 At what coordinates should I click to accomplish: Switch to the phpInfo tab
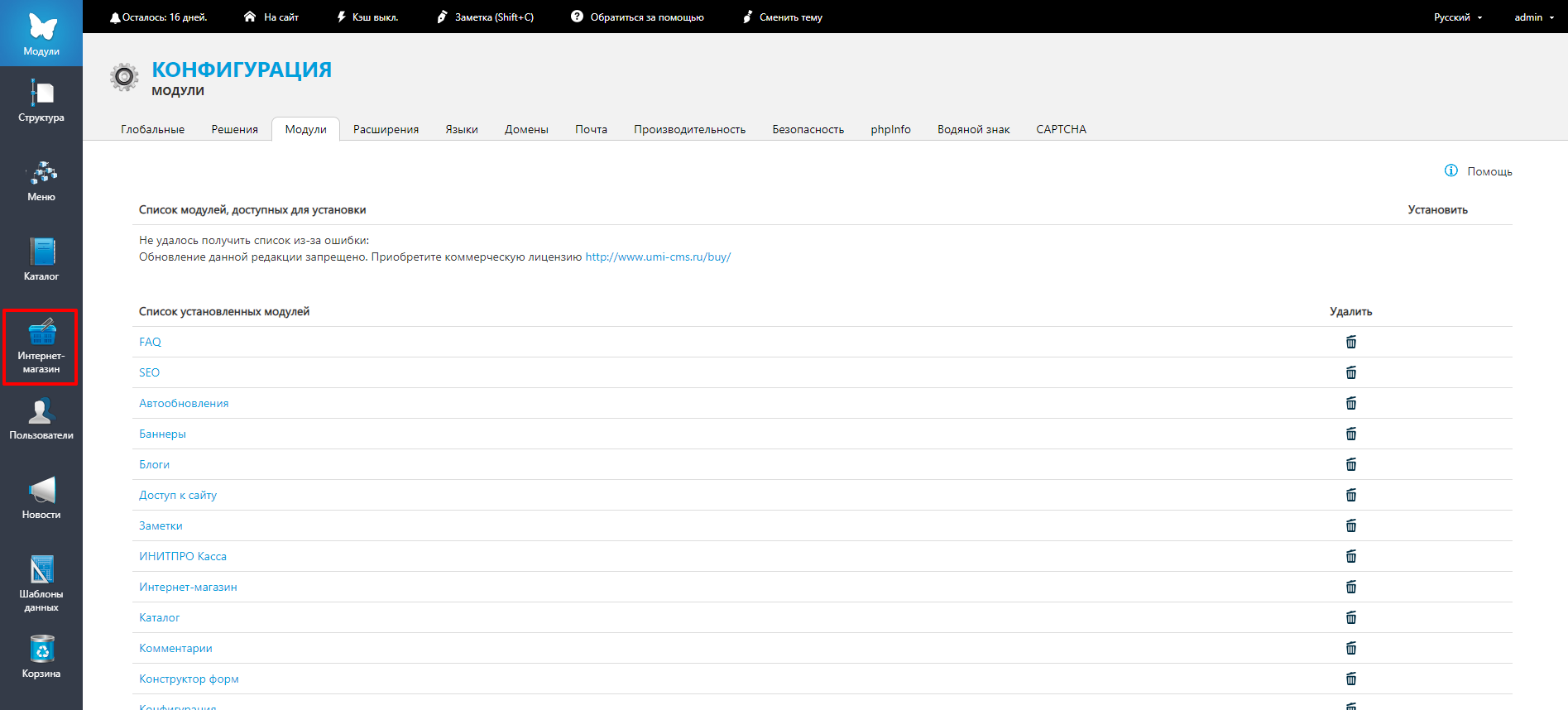point(891,129)
